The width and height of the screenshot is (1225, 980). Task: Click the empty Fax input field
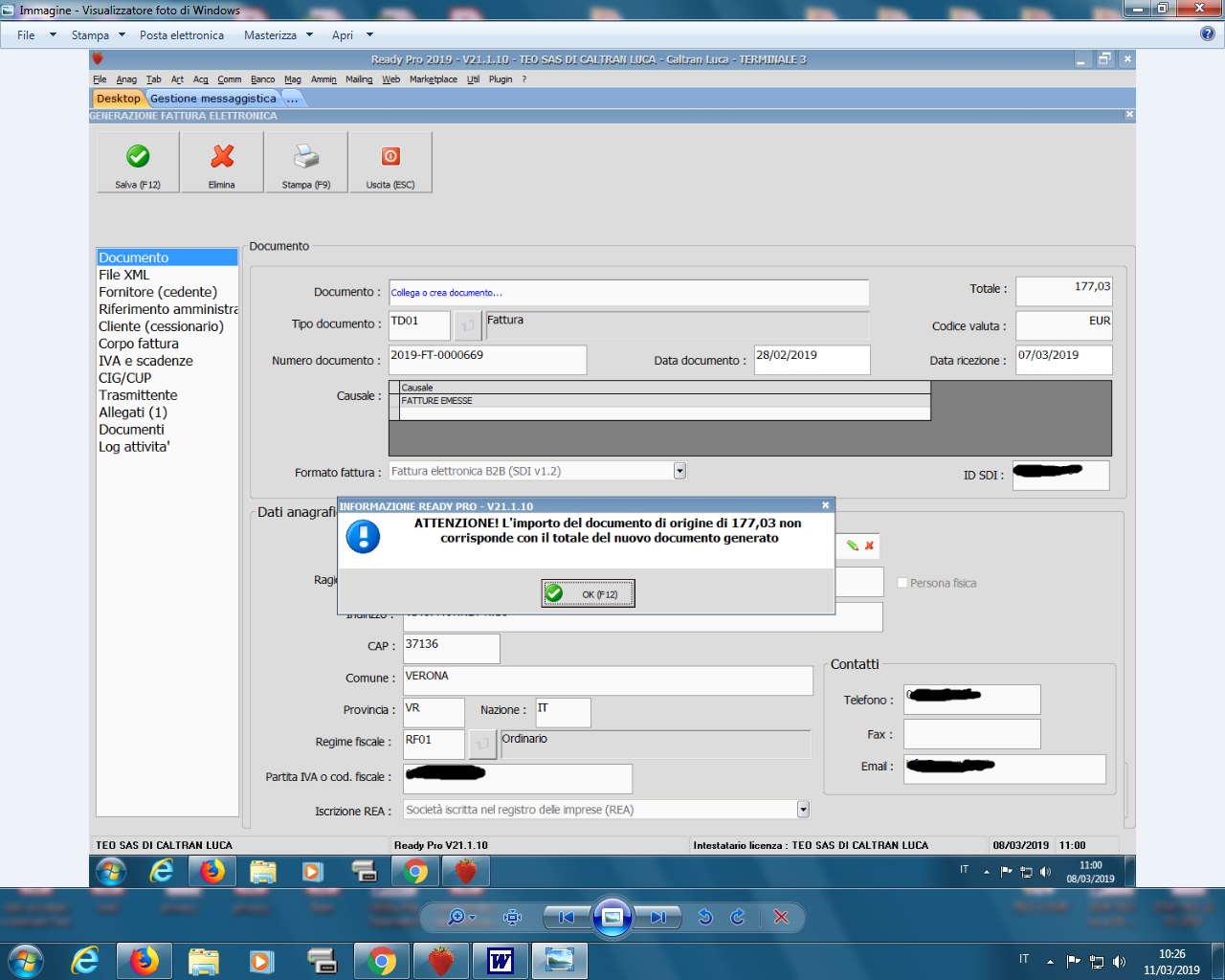pos(971,734)
